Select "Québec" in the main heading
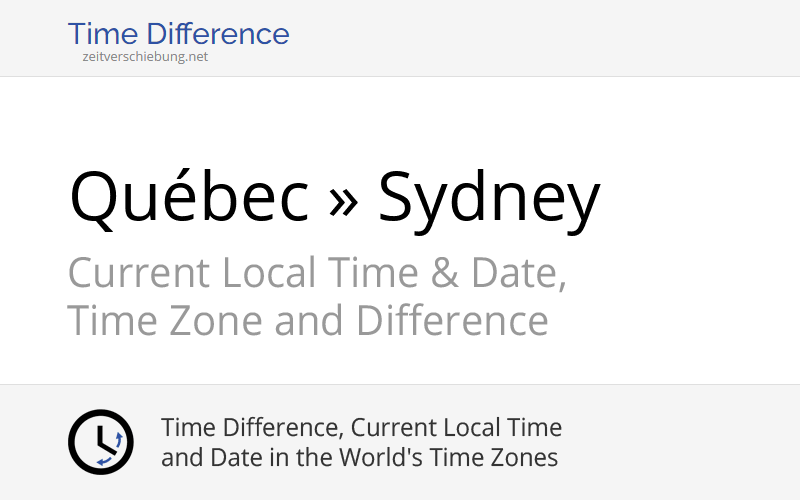This screenshot has width=800, height=500. coord(189,197)
